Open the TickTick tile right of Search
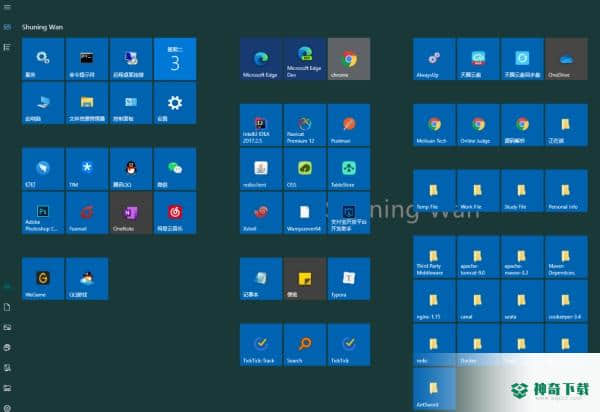 [349, 345]
